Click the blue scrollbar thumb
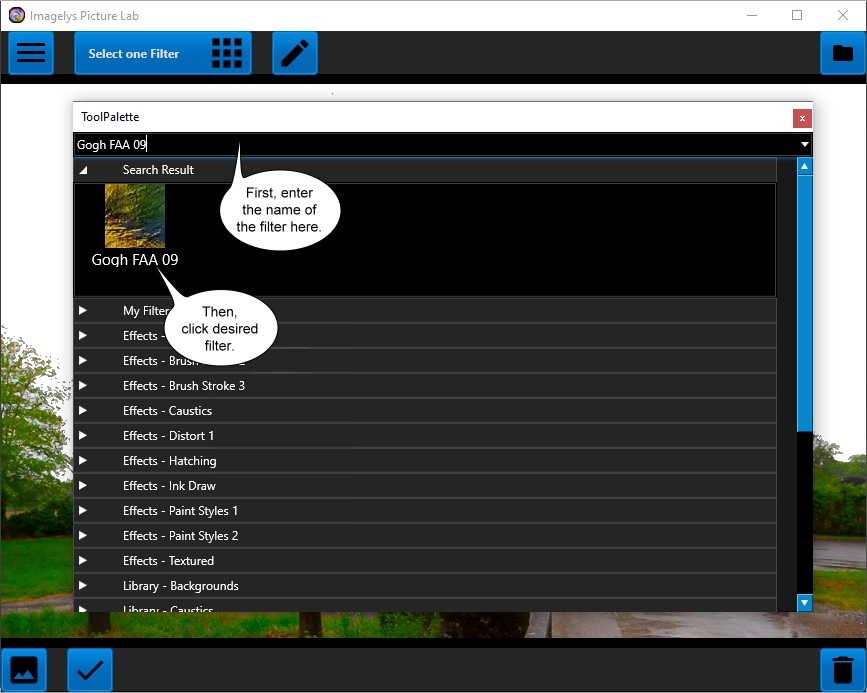 tap(805, 304)
